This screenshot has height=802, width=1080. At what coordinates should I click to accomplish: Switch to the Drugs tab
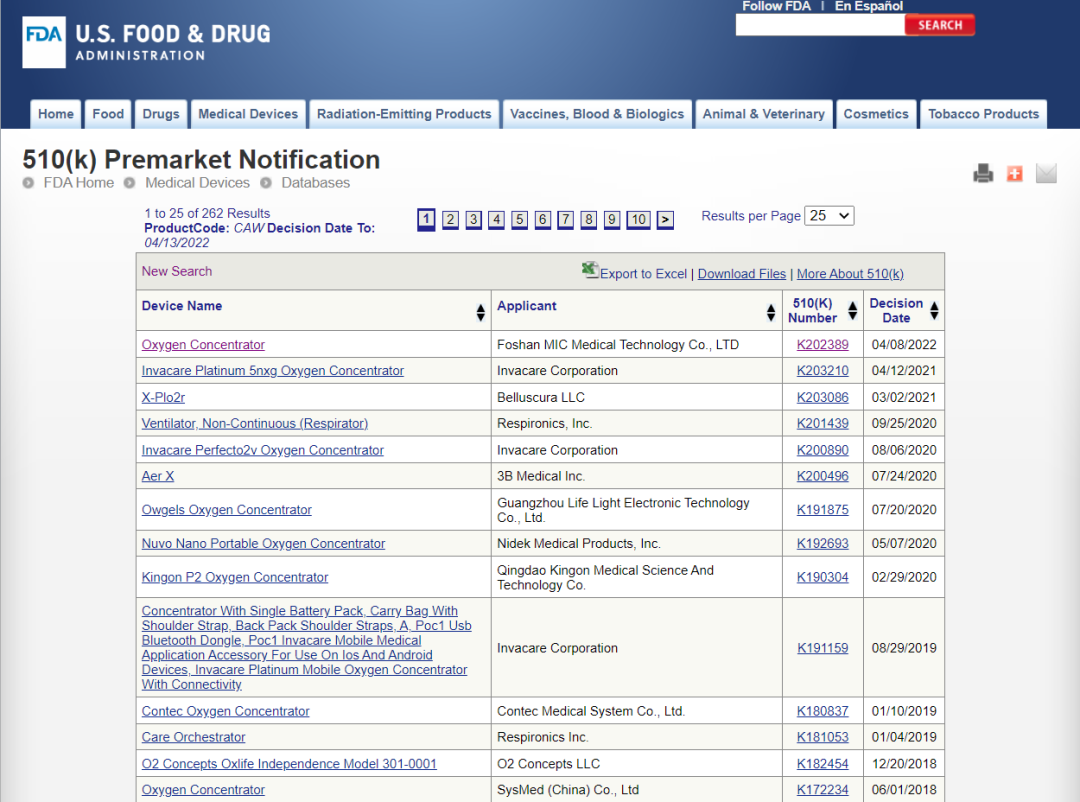[x=160, y=114]
